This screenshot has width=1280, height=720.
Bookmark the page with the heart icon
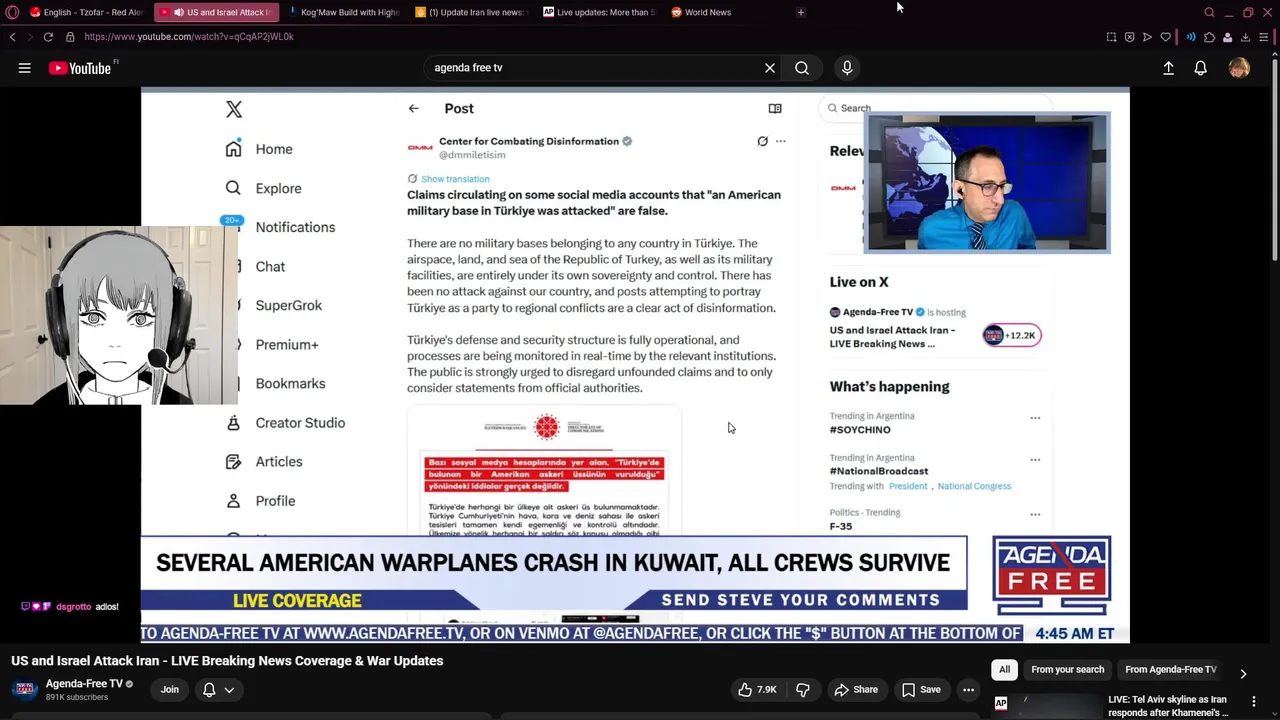[x=1165, y=37]
